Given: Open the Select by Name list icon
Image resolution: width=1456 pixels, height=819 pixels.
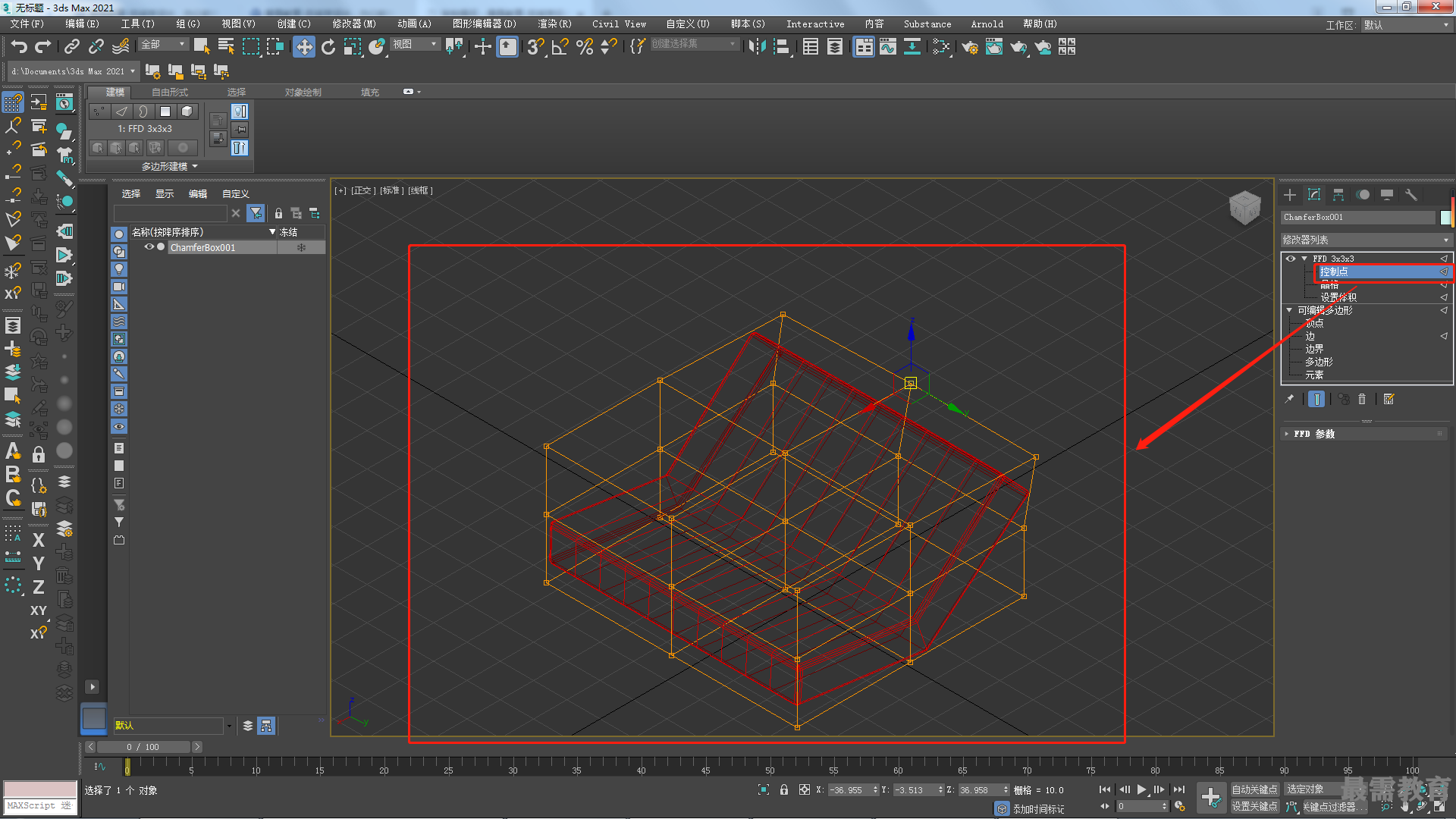Looking at the screenshot, I should click(x=226, y=47).
